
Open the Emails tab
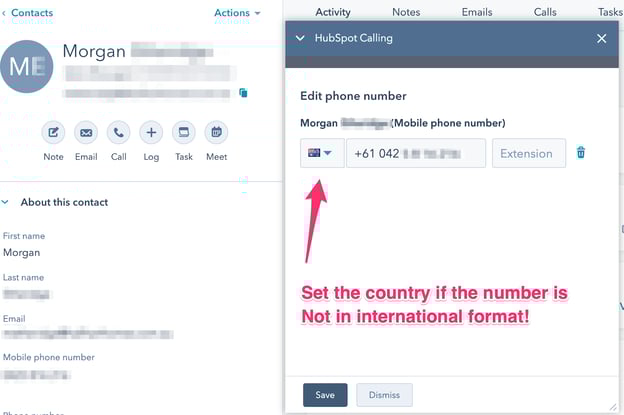tap(475, 12)
